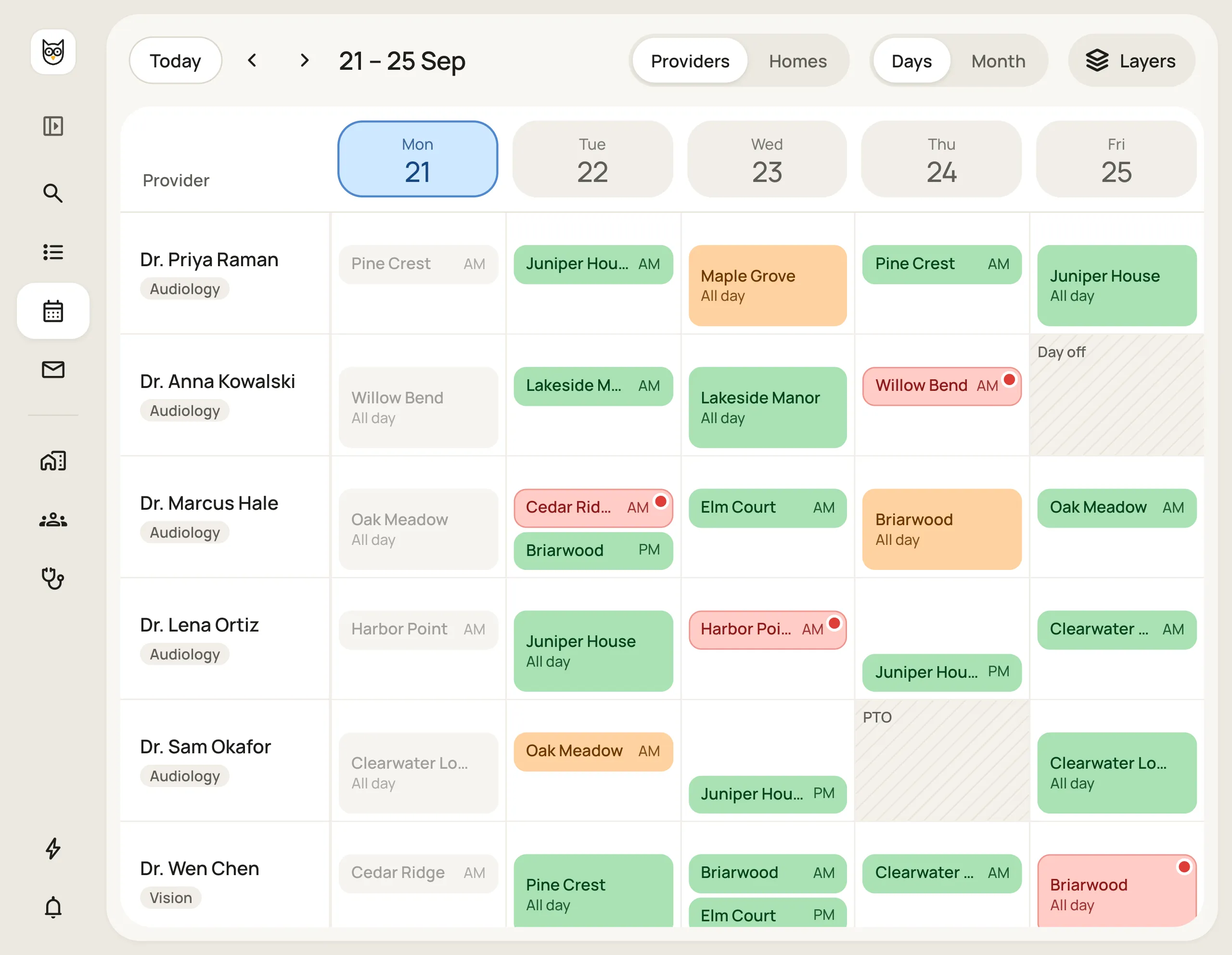The height and width of the screenshot is (955, 1232).
Task: Open Dr. Marcus Hale's Briarwood PM shift on Tuesday
Action: (593, 551)
